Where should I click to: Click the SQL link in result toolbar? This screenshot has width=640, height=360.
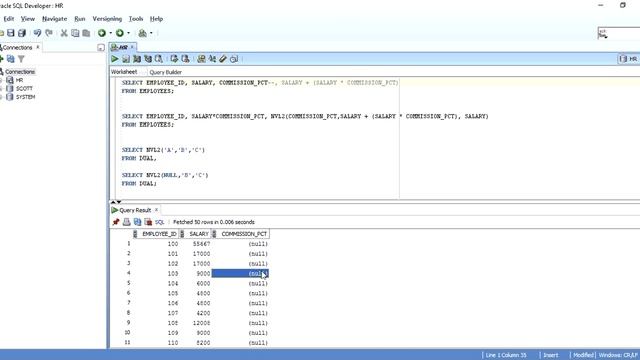pyautogui.click(x=160, y=222)
